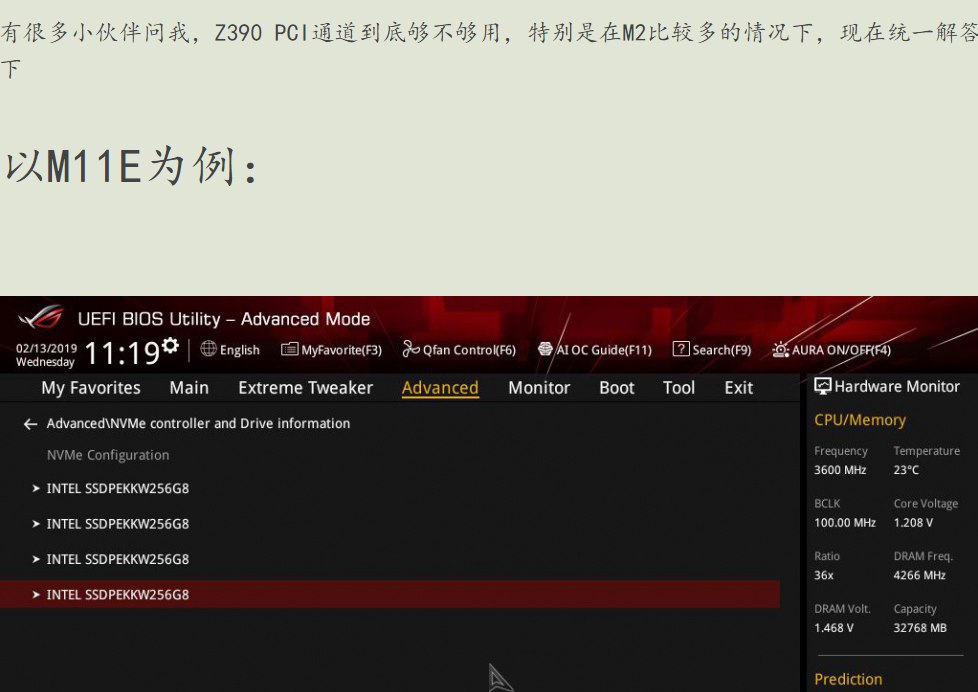Image resolution: width=978 pixels, height=692 pixels.
Task: Click the 以M11E为例 heading text
Action: click(x=131, y=166)
